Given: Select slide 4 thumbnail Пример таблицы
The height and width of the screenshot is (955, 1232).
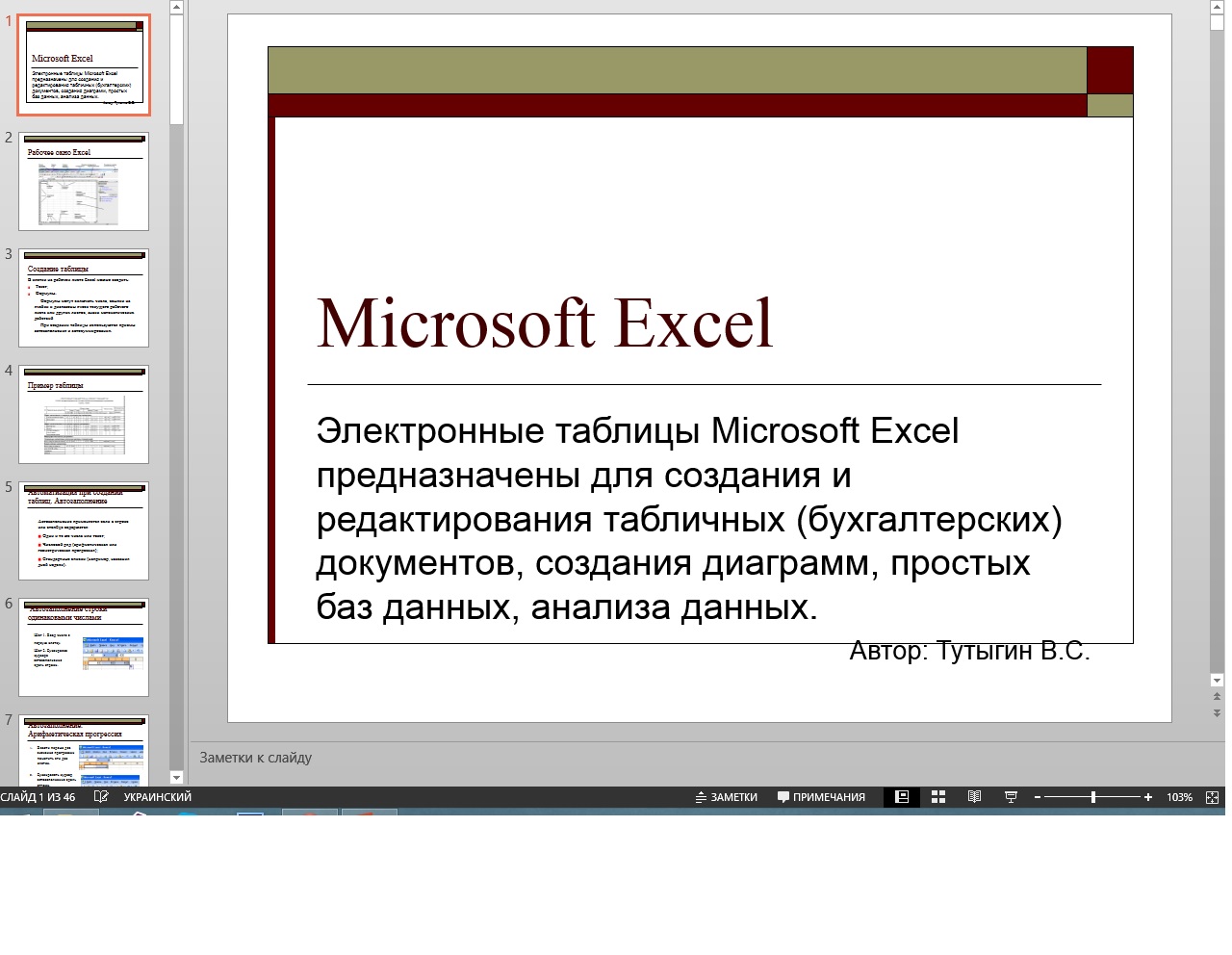Looking at the screenshot, I should coord(84,414).
